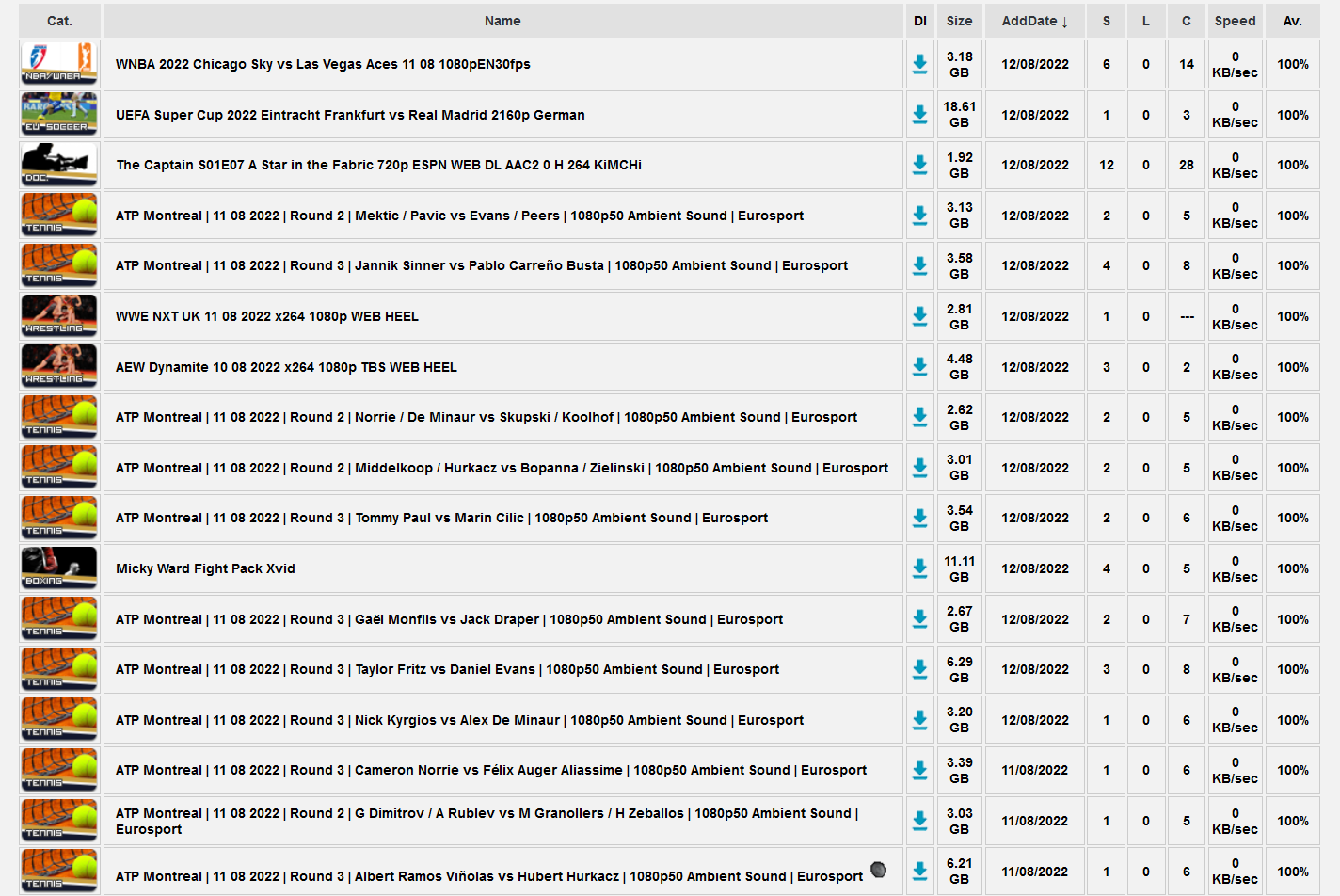The width and height of the screenshot is (1340, 896).
Task: Open Wrestling category icon beside WWE NXT UK
Action: point(59,316)
